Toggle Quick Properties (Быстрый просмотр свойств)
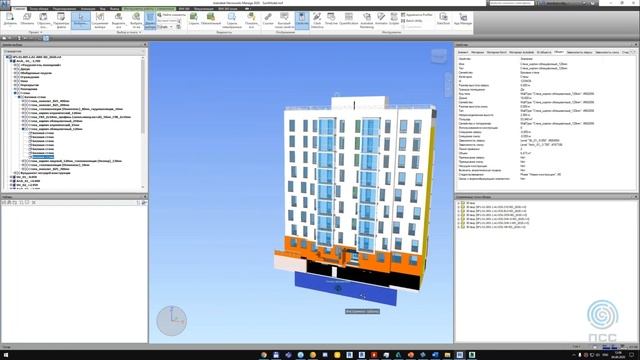The height and width of the screenshot is (360, 640). point(284,20)
